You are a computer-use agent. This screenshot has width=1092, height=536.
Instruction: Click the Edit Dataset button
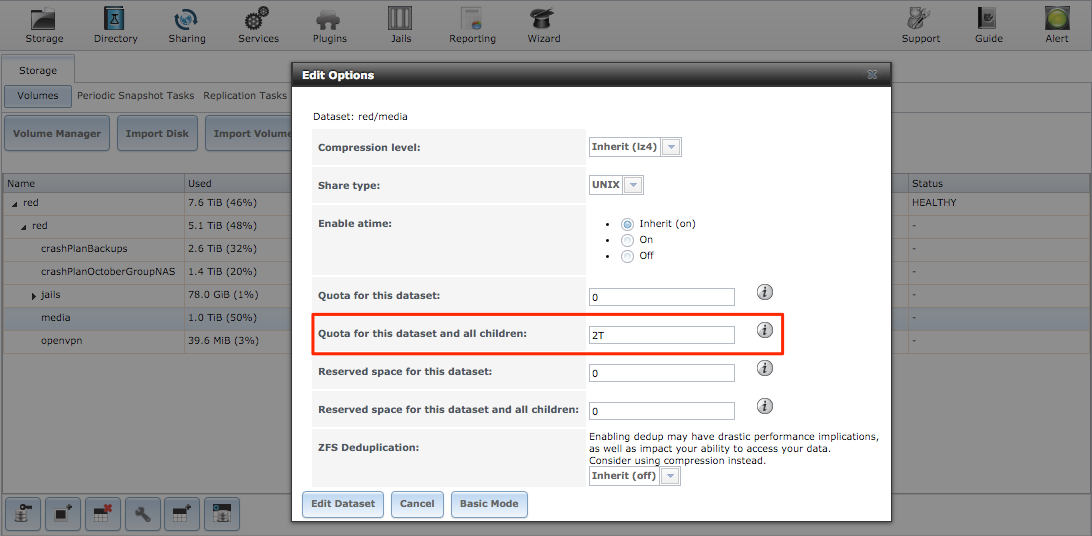[x=343, y=504]
